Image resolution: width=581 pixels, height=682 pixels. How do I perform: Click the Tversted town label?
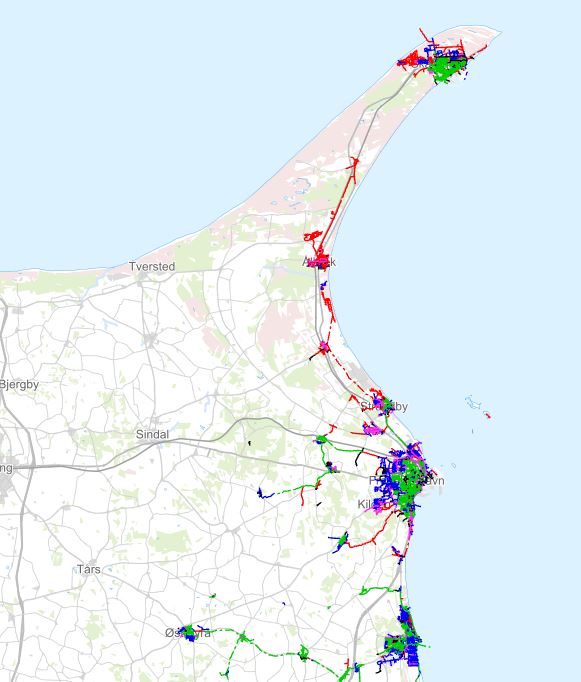[x=152, y=266]
